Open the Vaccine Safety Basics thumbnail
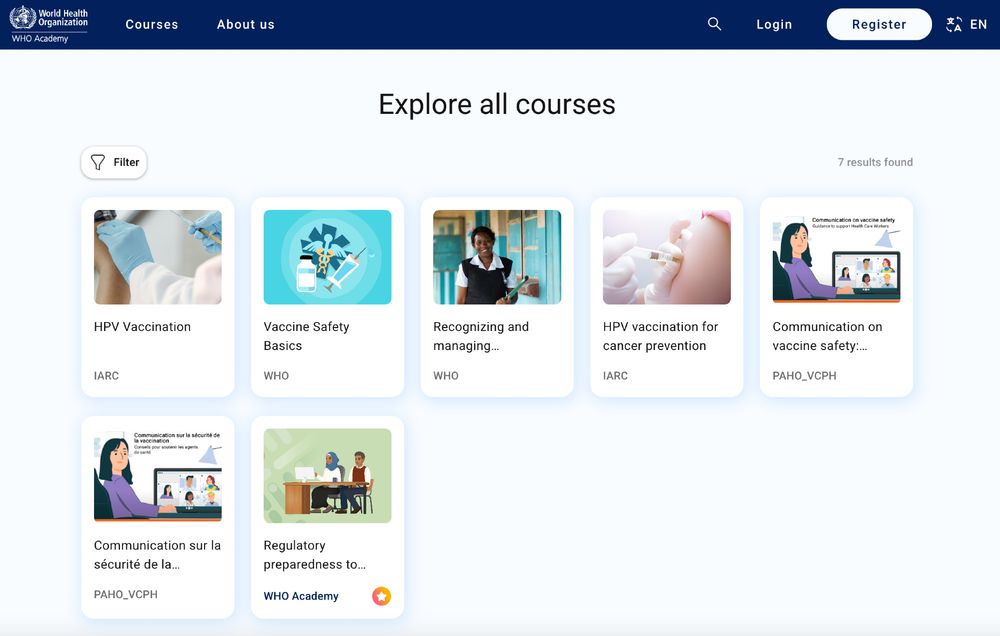1000x636 pixels. tap(327, 257)
